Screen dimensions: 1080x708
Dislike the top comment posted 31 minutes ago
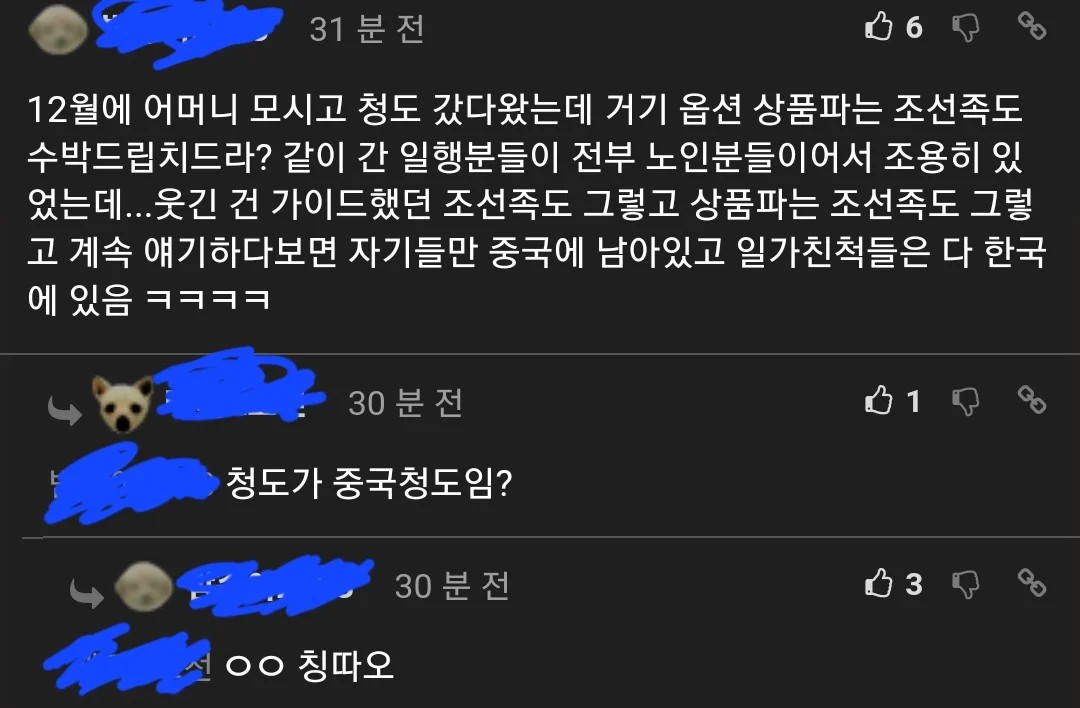click(x=966, y=28)
